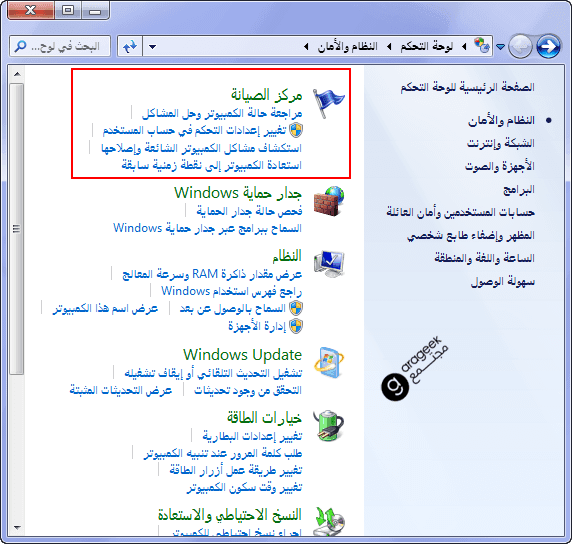The image size is (572, 544).
Task: Click the back navigation arrow button
Action: tap(520, 47)
